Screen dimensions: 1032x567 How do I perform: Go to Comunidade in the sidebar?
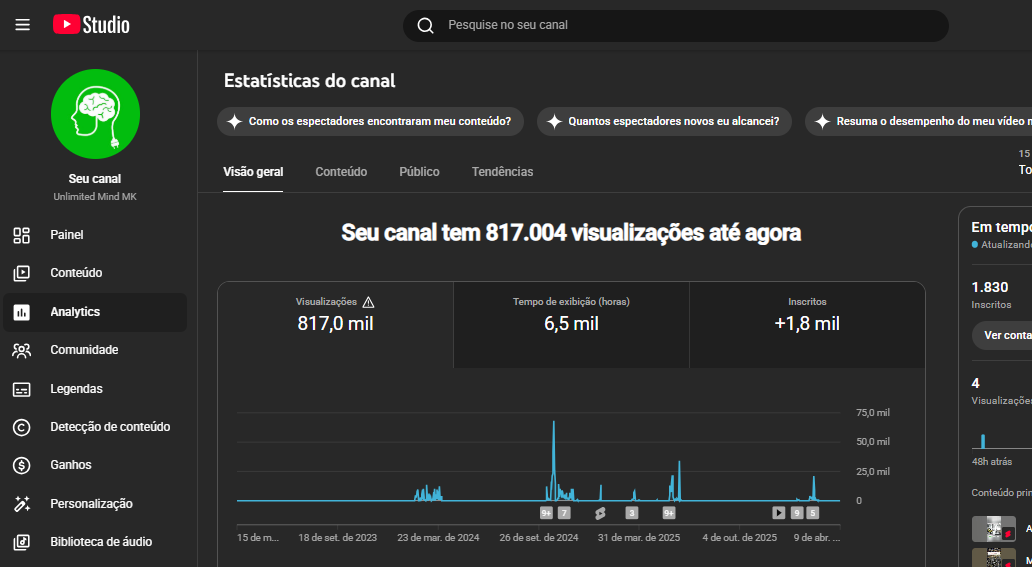coord(95,350)
